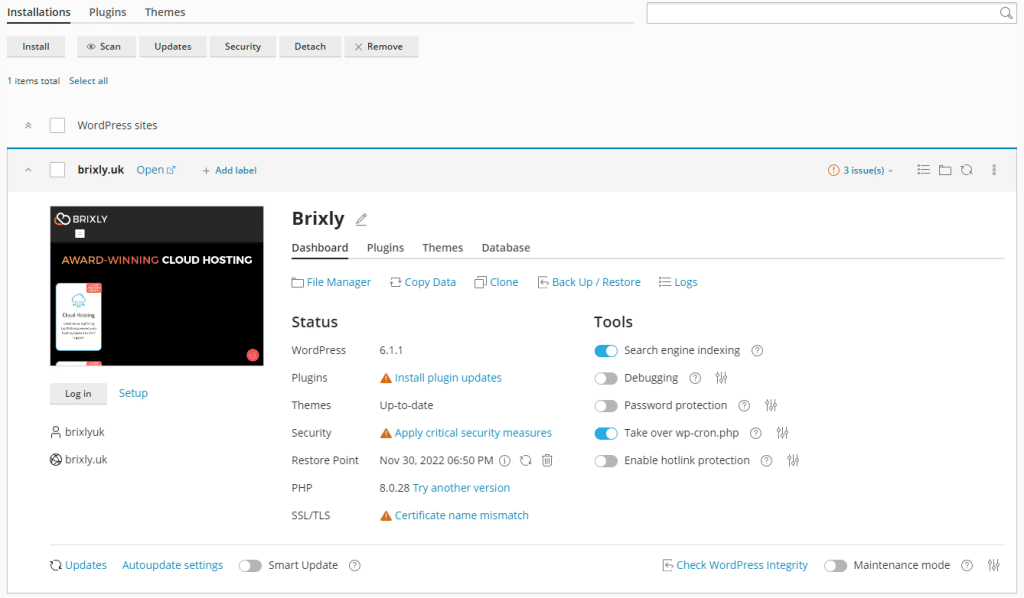This screenshot has width=1024, height=598.
Task: Click the pencil icon next to Brixly
Action: pyautogui.click(x=361, y=219)
